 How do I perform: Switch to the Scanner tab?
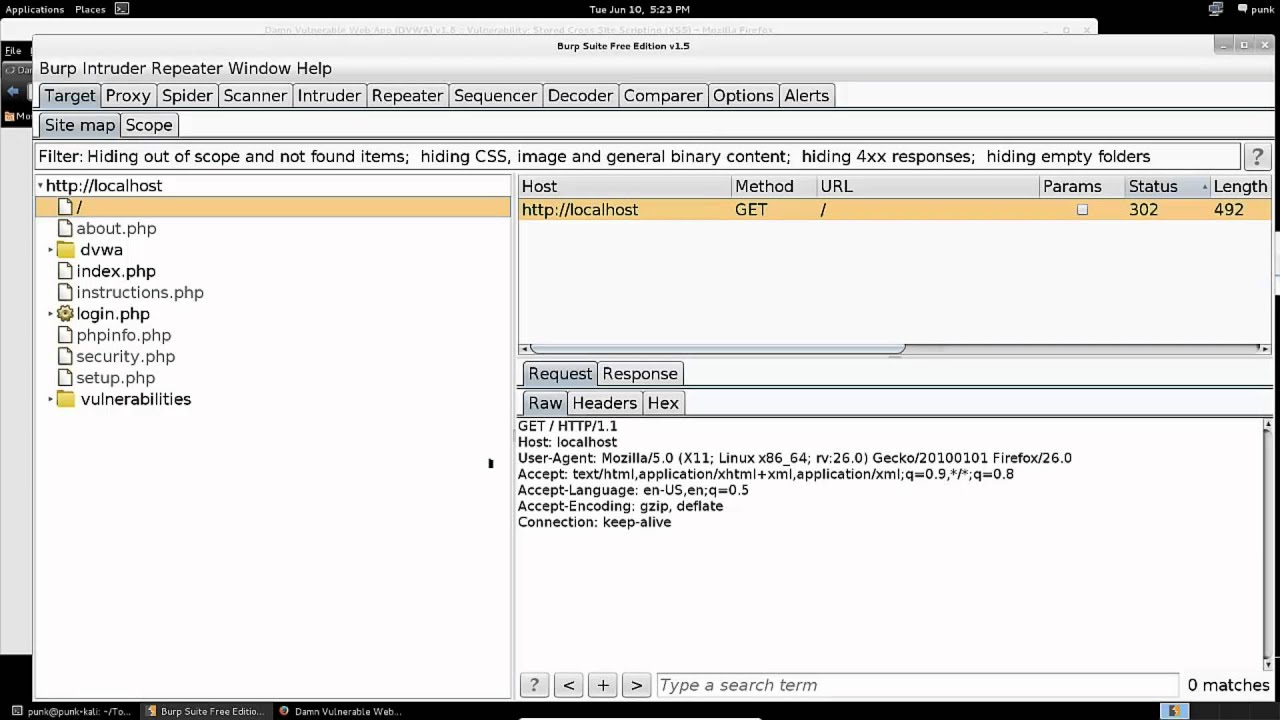click(x=255, y=95)
